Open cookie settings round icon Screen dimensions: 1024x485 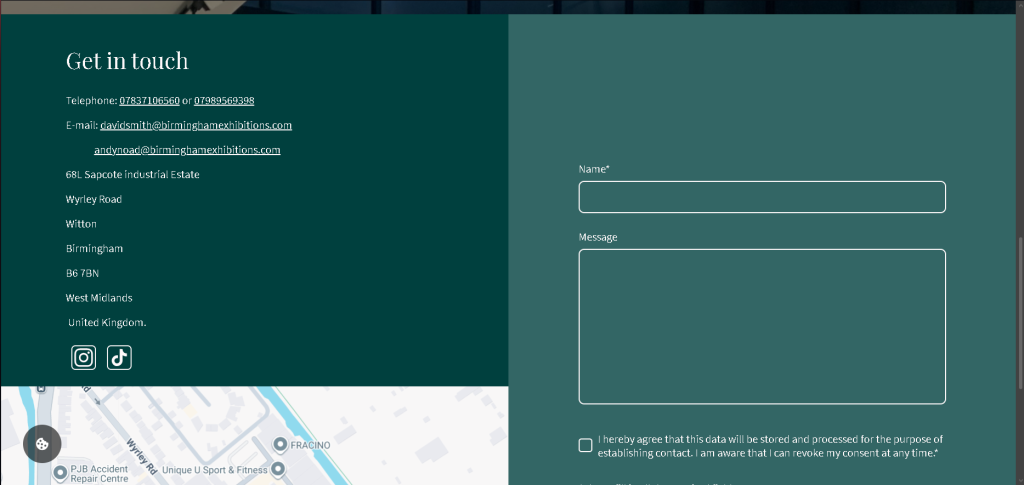(42, 444)
